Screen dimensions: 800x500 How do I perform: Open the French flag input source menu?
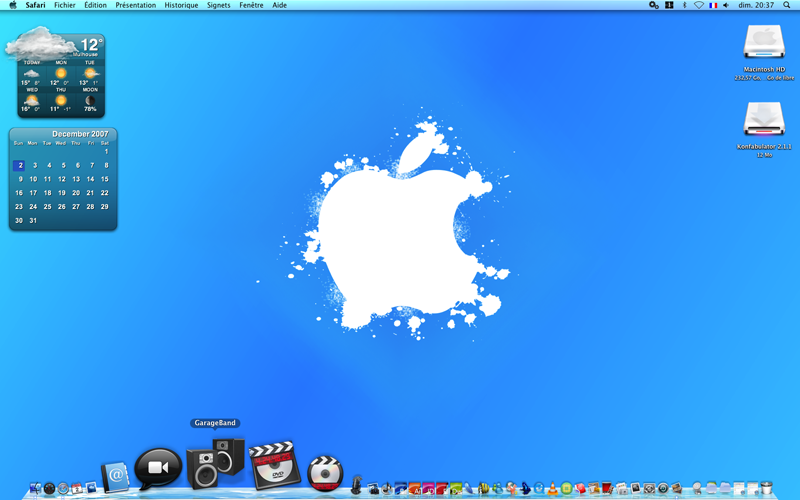tap(713, 5)
